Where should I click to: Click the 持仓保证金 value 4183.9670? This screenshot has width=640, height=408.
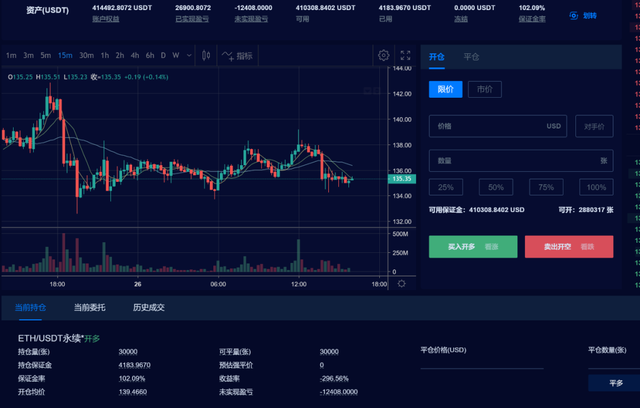(x=134, y=365)
